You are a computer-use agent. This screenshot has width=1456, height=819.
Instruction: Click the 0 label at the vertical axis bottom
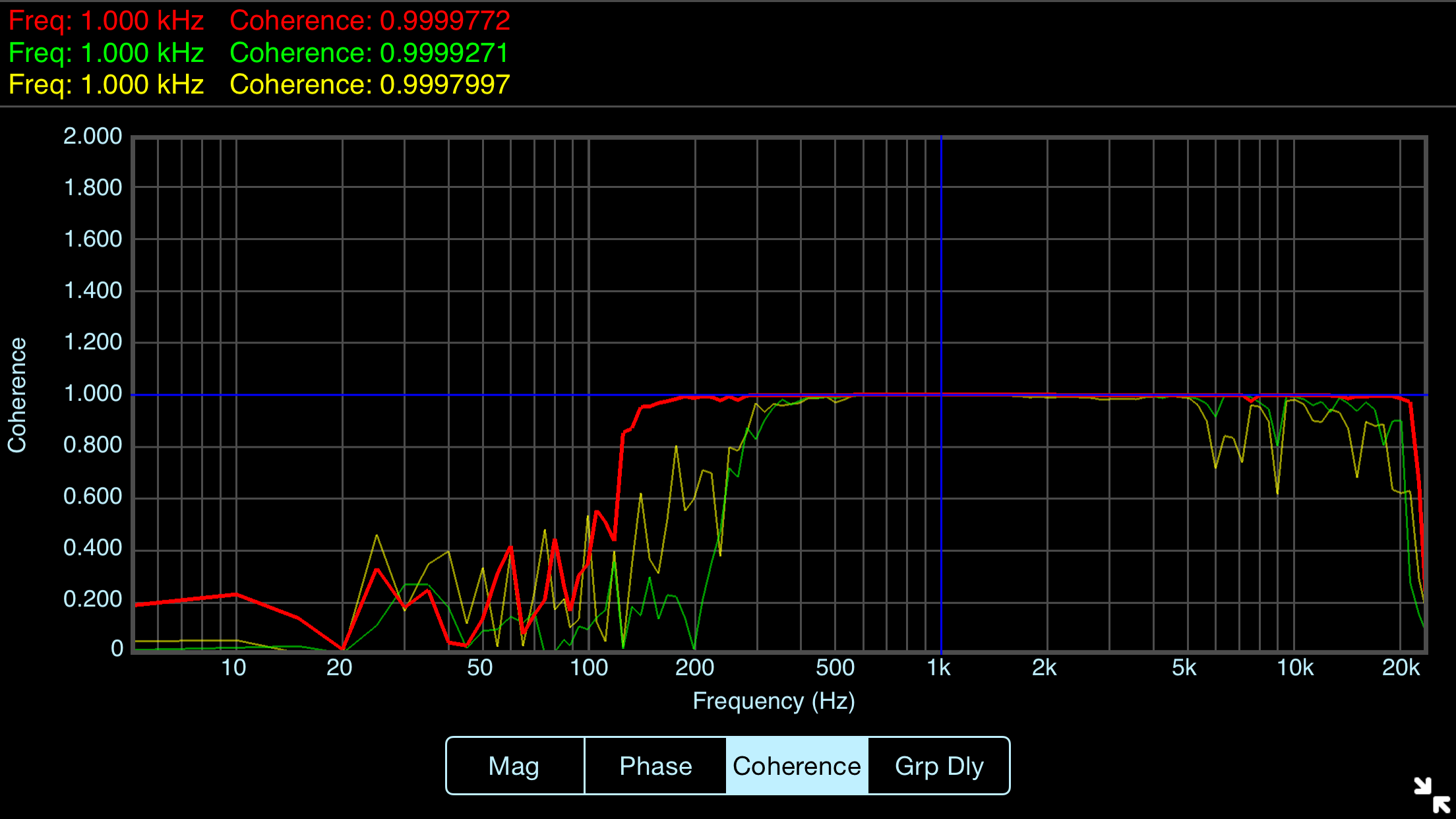117,648
